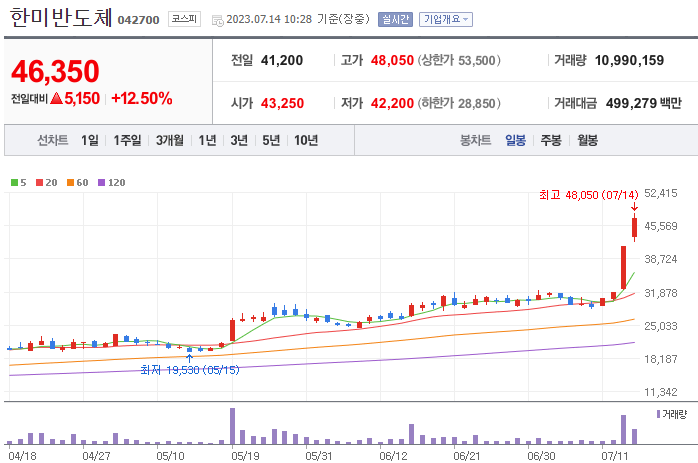The width and height of the screenshot is (698, 463).
Task: Click the 하한가 28,850 text
Action: tap(459, 103)
